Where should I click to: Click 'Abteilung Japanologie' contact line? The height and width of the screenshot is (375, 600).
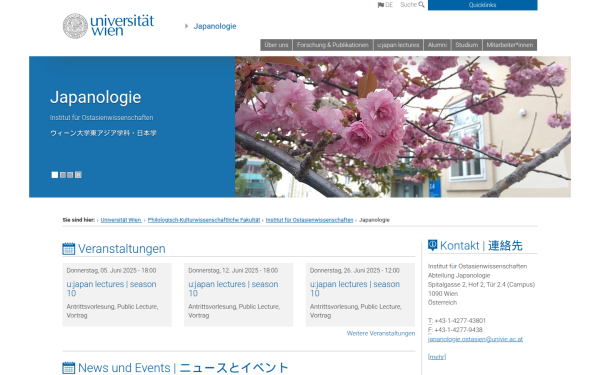(459, 276)
